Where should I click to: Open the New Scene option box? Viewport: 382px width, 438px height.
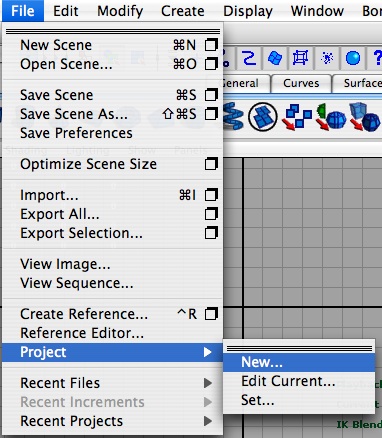[211, 45]
